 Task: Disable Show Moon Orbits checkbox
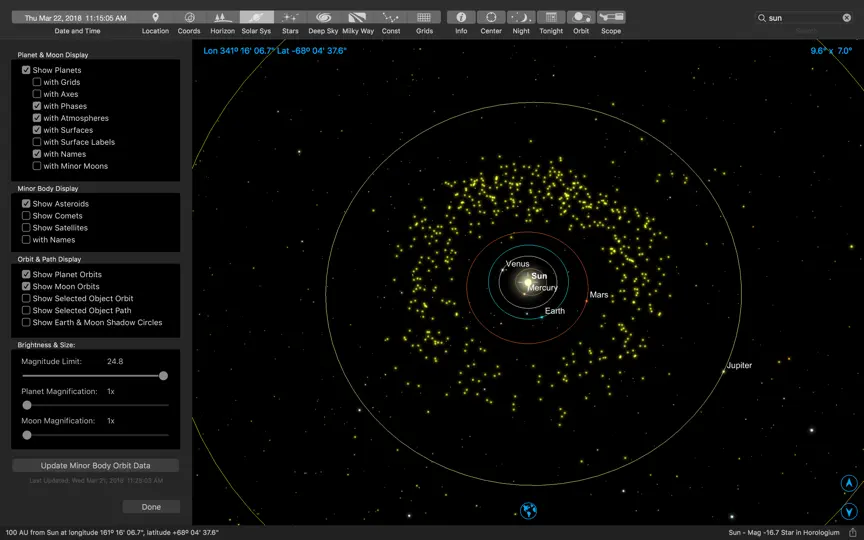pos(26,286)
